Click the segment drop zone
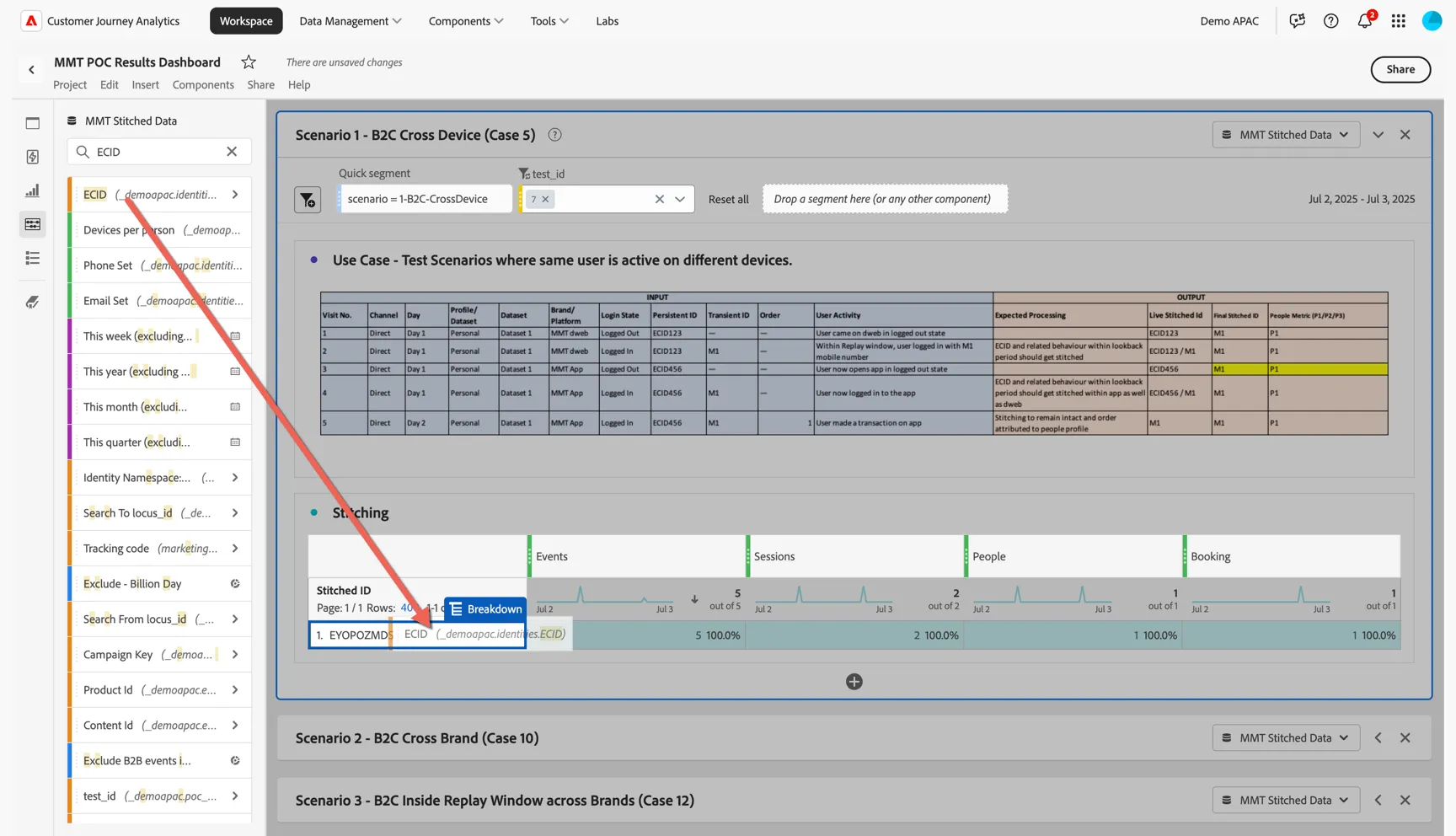The image size is (1456, 836). click(885, 200)
